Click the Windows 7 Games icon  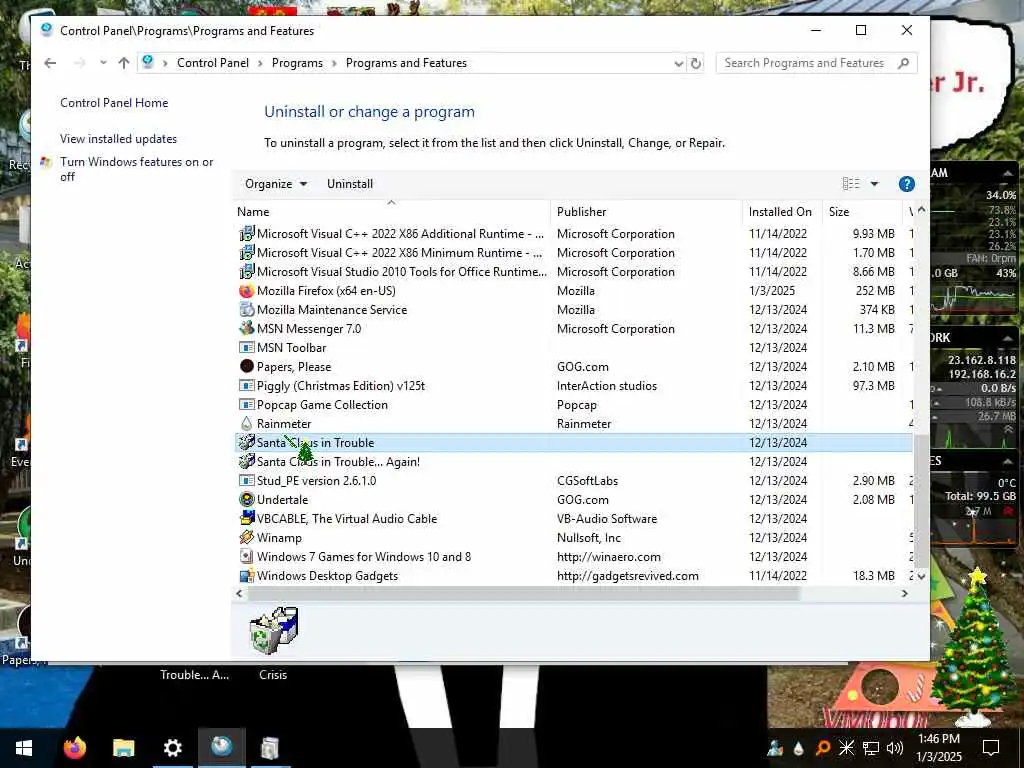point(246,556)
